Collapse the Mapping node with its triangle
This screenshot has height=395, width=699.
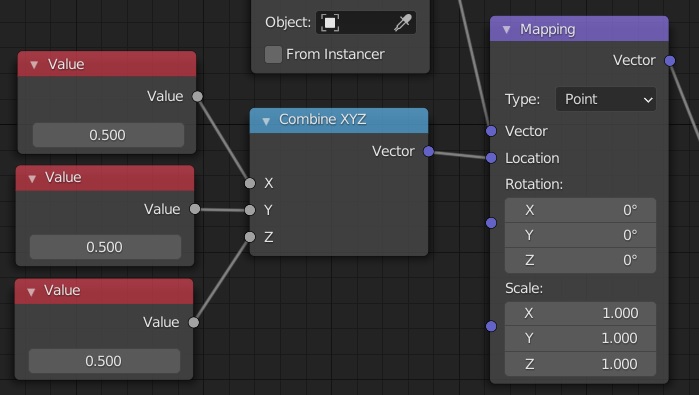pyautogui.click(x=506, y=30)
